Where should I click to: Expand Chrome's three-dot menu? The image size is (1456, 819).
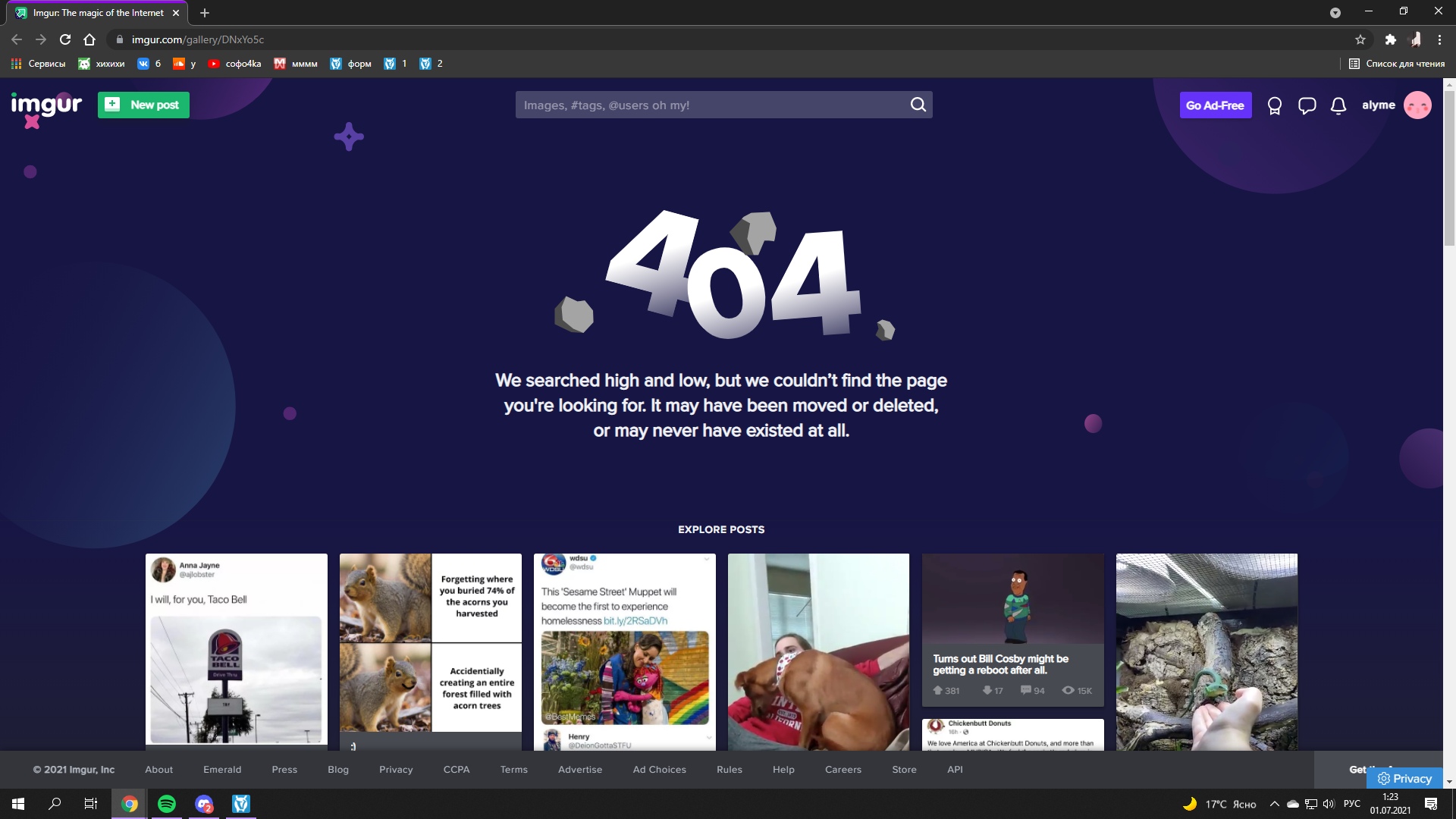(x=1439, y=39)
